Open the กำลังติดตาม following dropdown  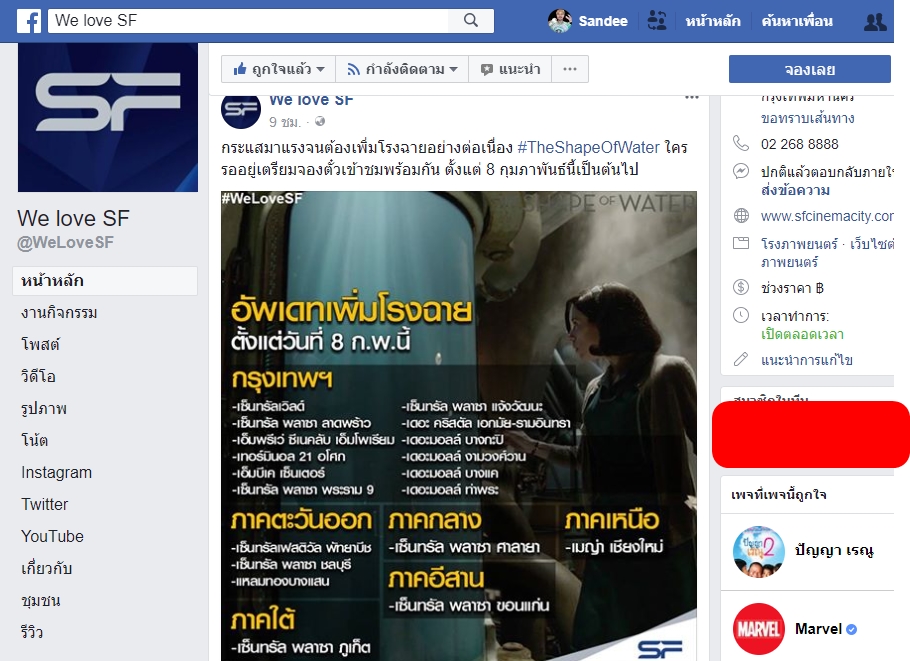[402, 69]
